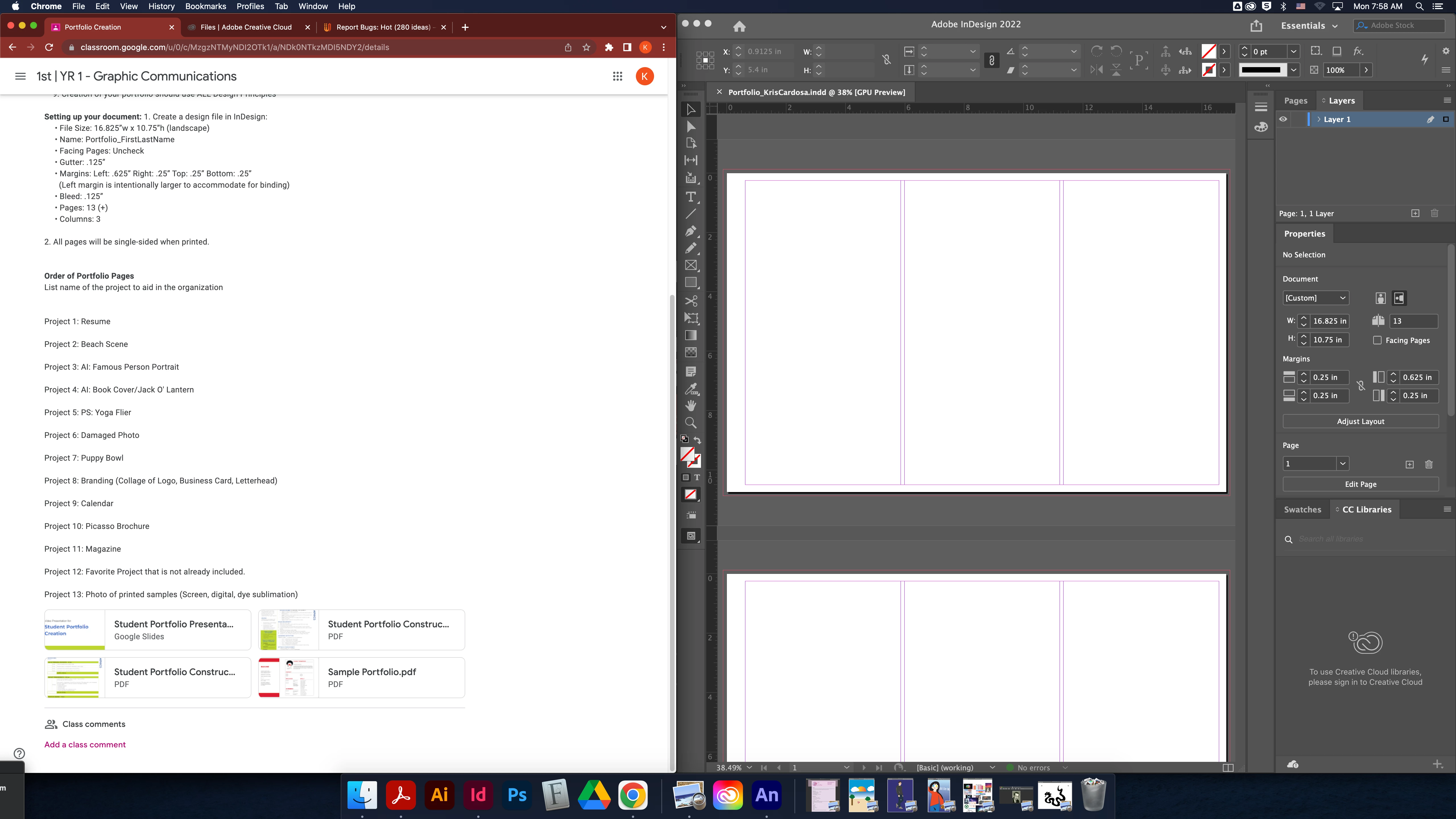The image size is (1456, 819).
Task: Click the Edit Page button
Action: 1360,484
